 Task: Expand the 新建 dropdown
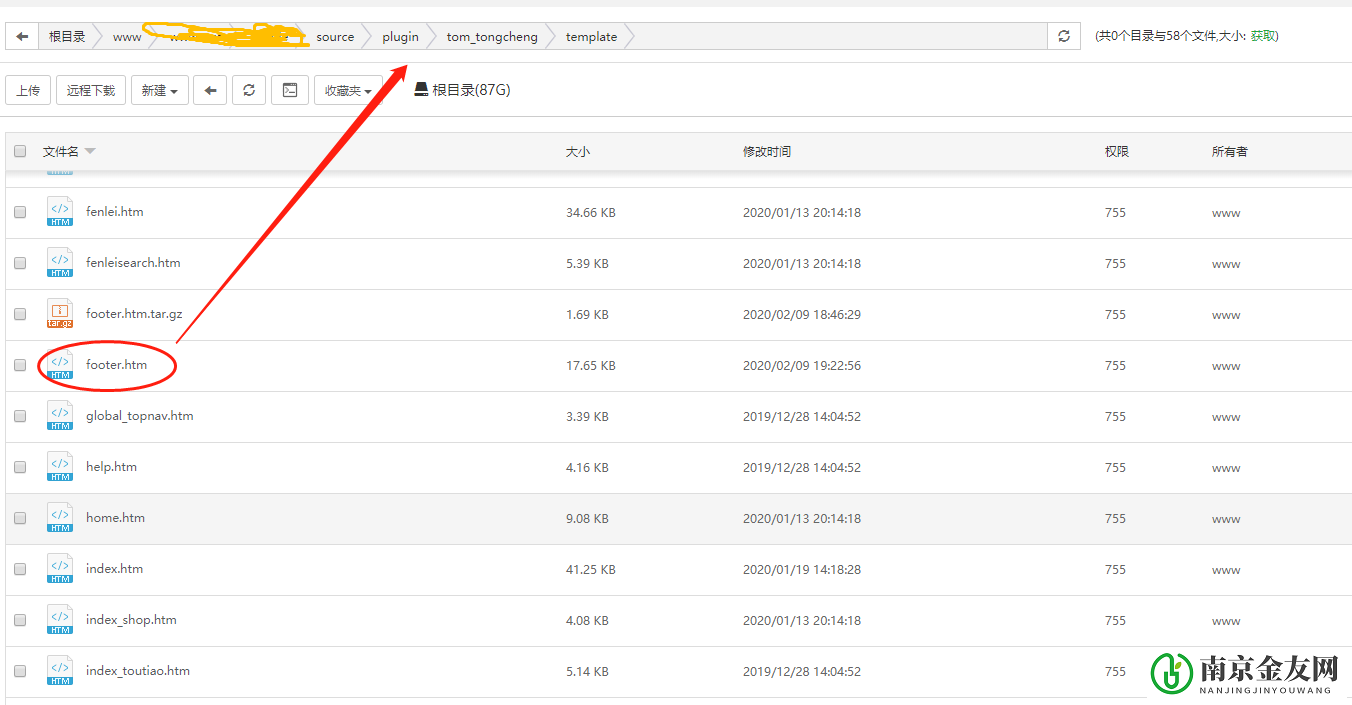click(160, 90)
